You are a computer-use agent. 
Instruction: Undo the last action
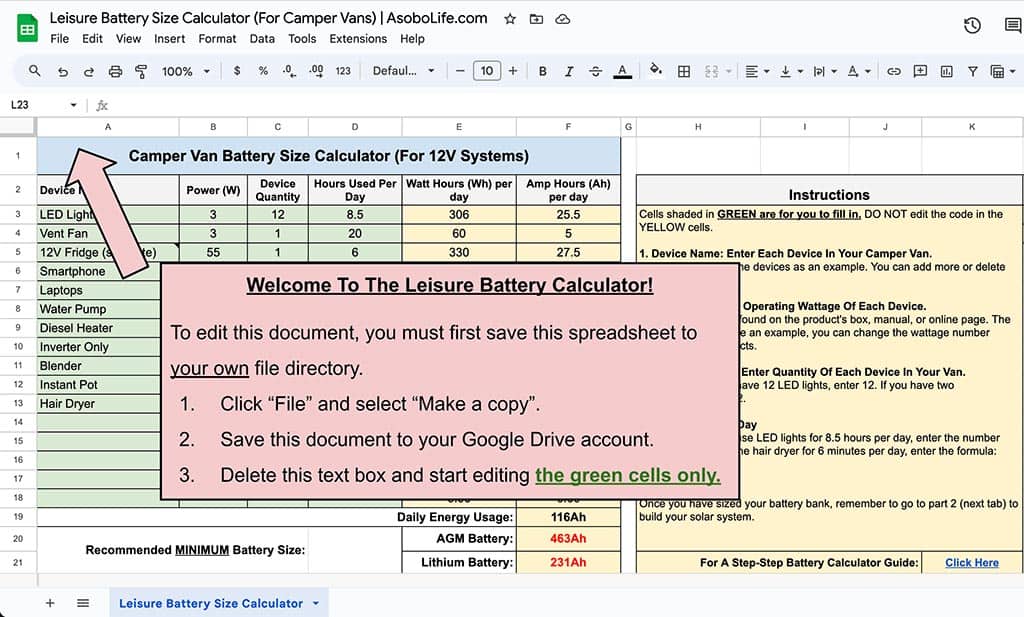click(63, 71)
